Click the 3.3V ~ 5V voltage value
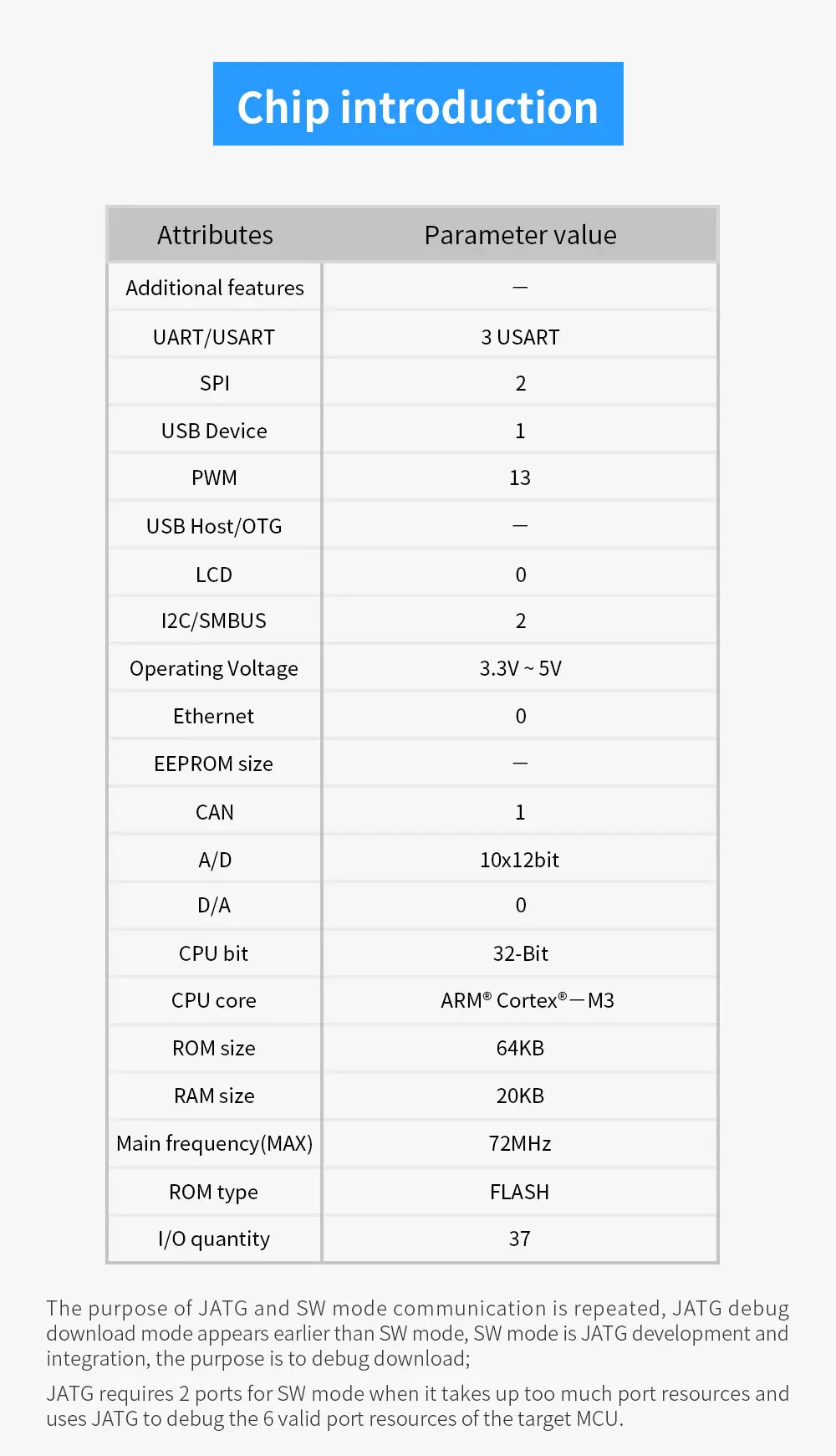The image size is (836, 1456). [x=520, y=668]
